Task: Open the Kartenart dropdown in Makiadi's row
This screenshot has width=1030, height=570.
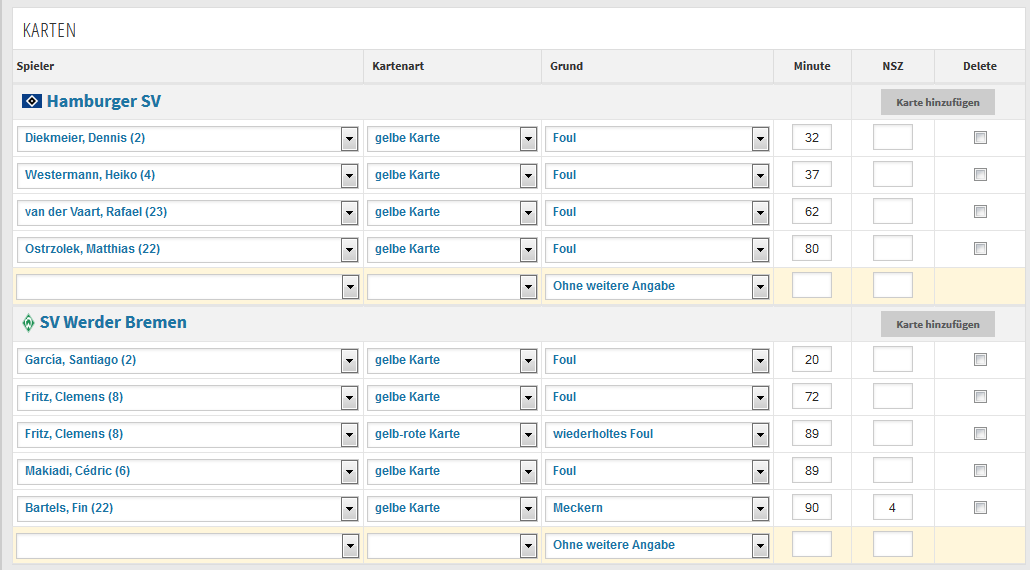Action: 452,471
